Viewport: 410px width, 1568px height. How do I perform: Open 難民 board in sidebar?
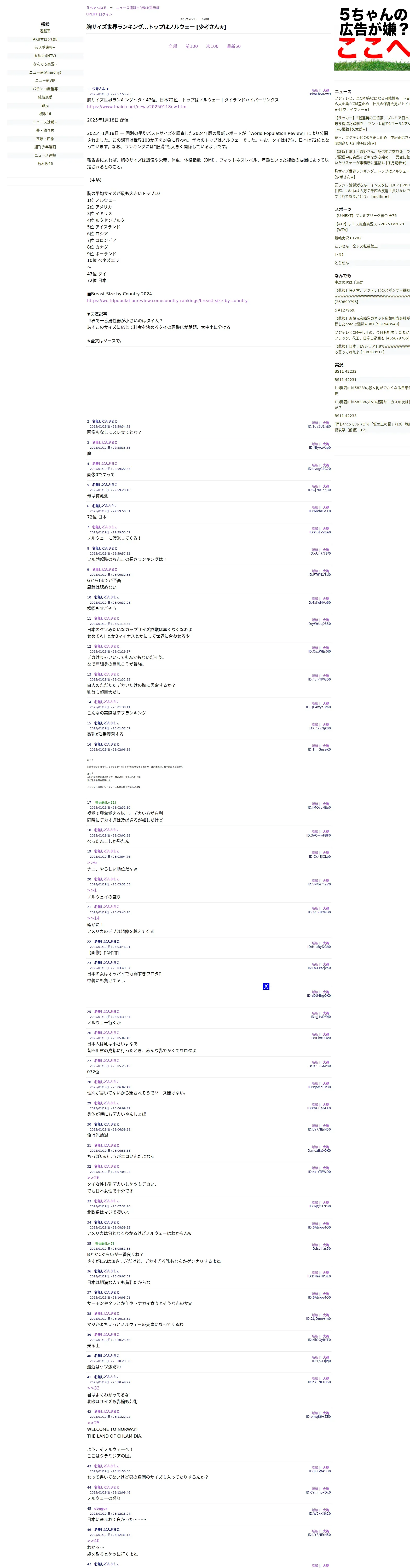pos(45,106)
